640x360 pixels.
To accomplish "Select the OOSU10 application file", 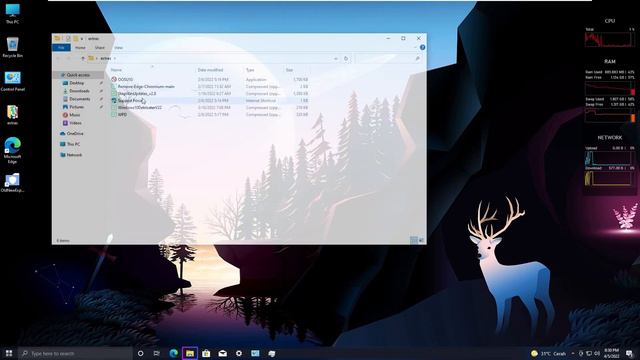I will [125, 80].
